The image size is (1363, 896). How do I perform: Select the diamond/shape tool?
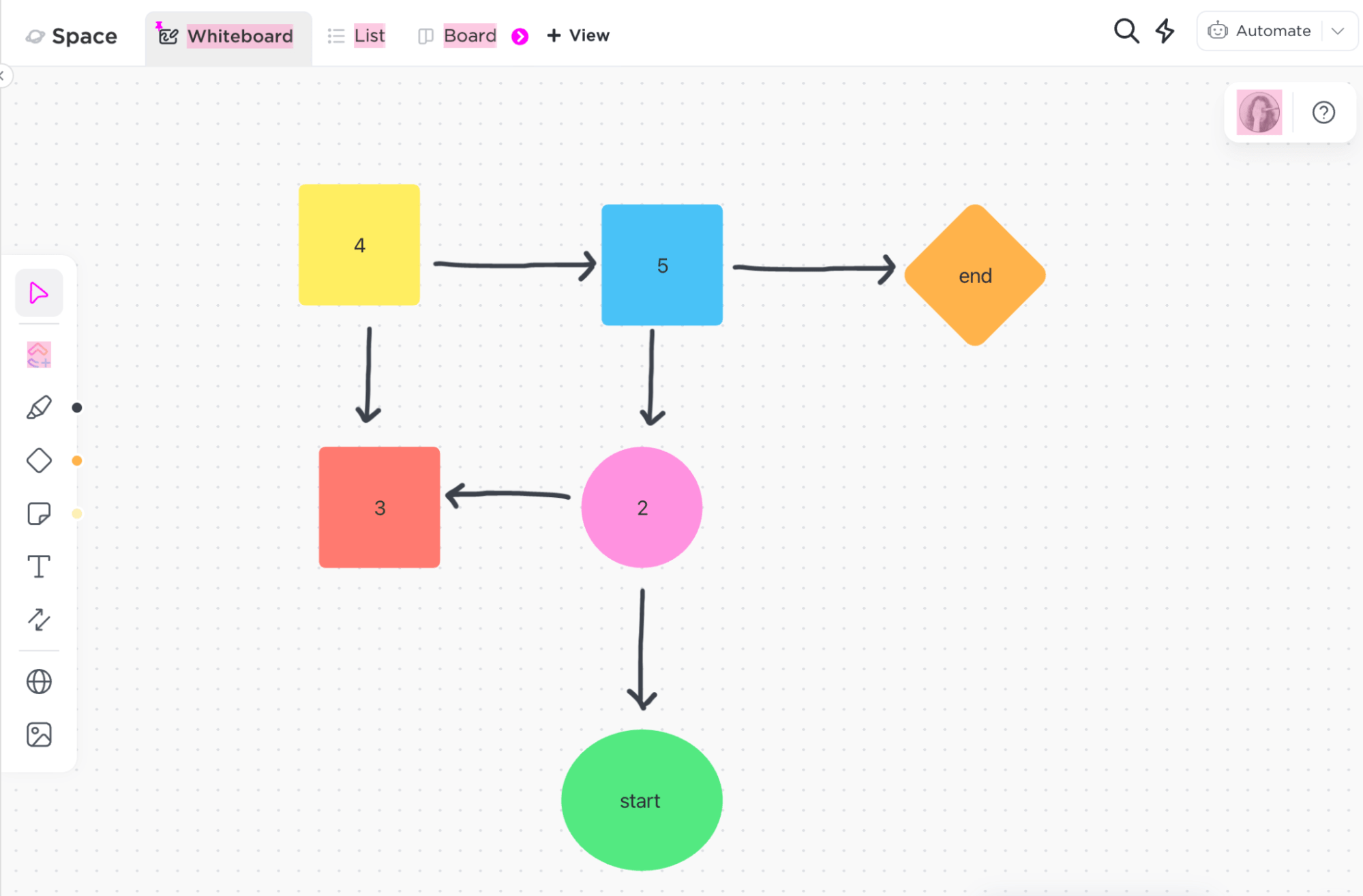pyautogui.click(x=38, y=460)
